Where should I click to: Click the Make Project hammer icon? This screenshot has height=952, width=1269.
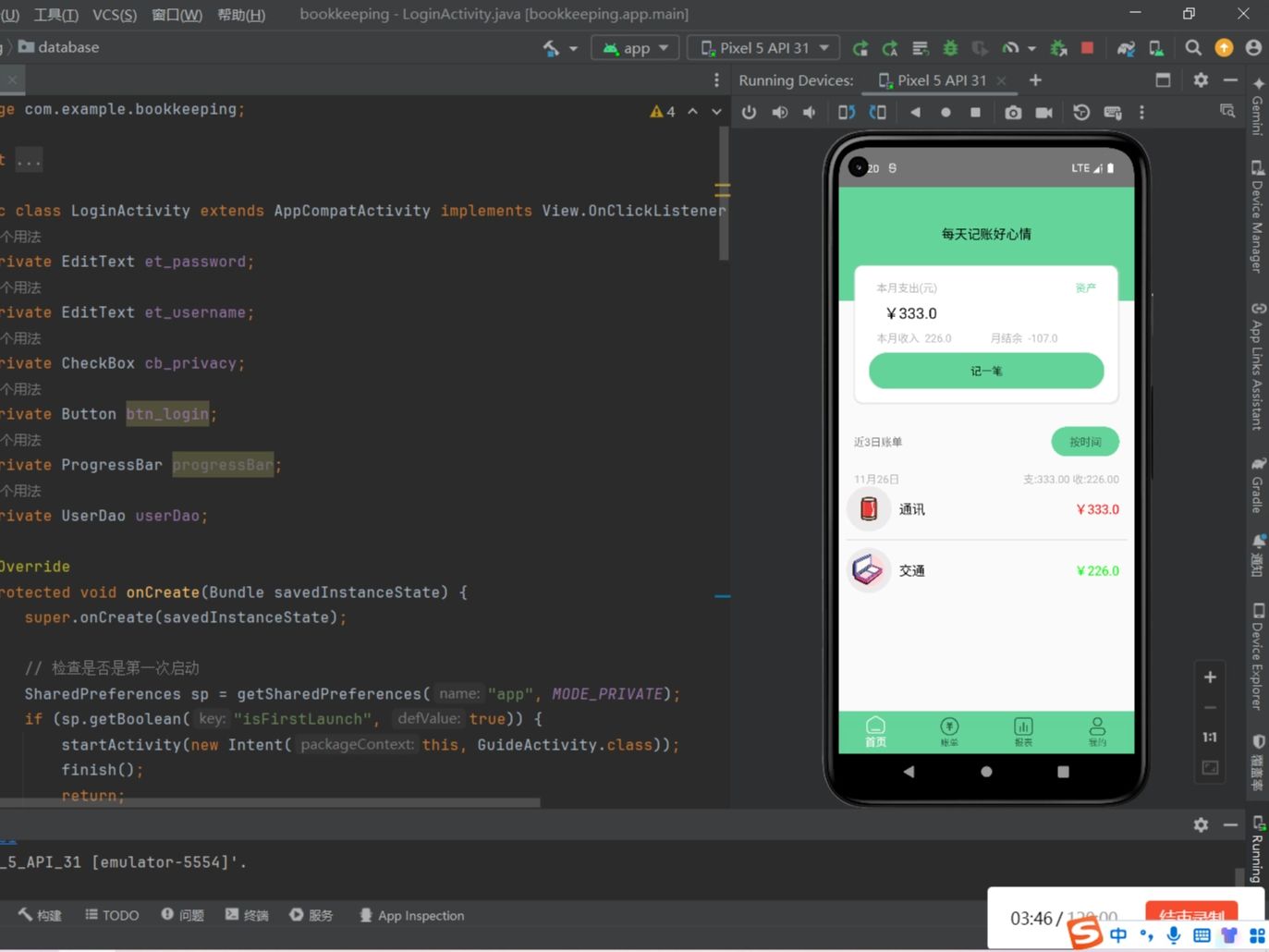[552, 48]
